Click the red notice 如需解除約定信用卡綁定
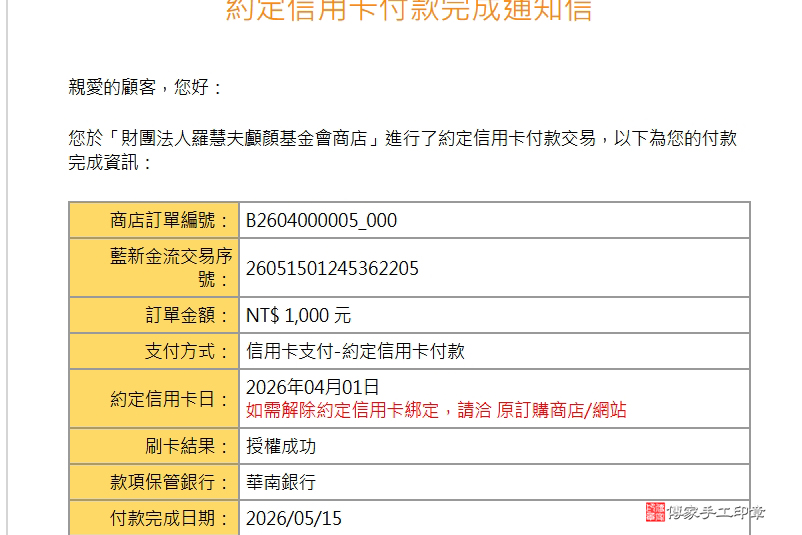Image resolution: width=802 pixels, height=535 pixels. 342,410
